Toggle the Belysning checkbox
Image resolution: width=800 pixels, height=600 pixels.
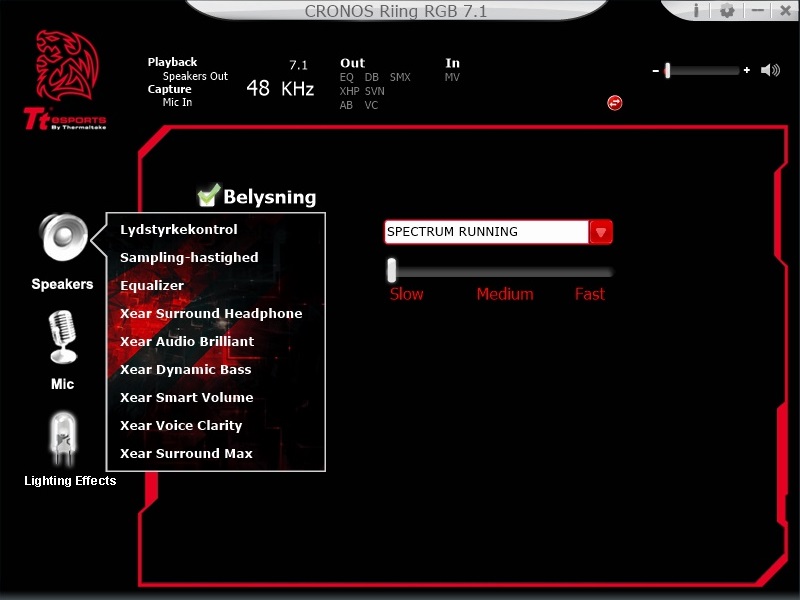coord(208,196)
